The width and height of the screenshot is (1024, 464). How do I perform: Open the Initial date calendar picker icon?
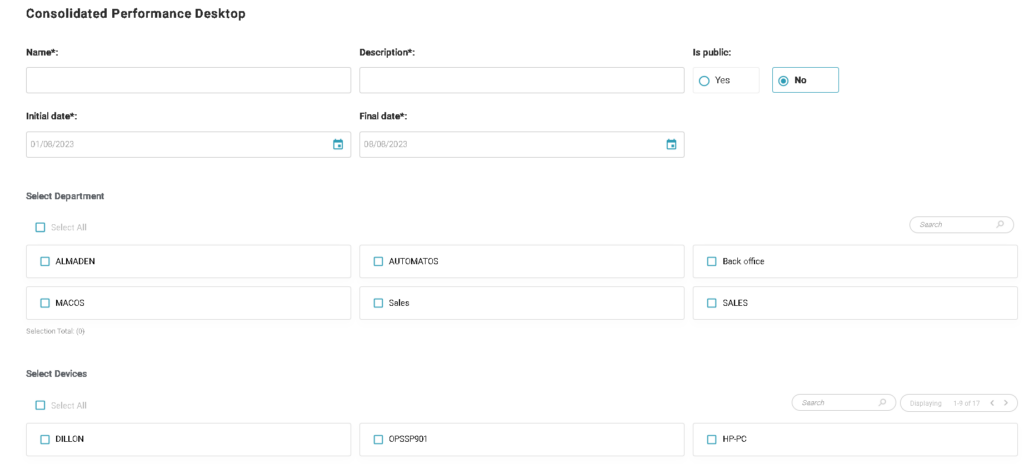tap(338, 144)
